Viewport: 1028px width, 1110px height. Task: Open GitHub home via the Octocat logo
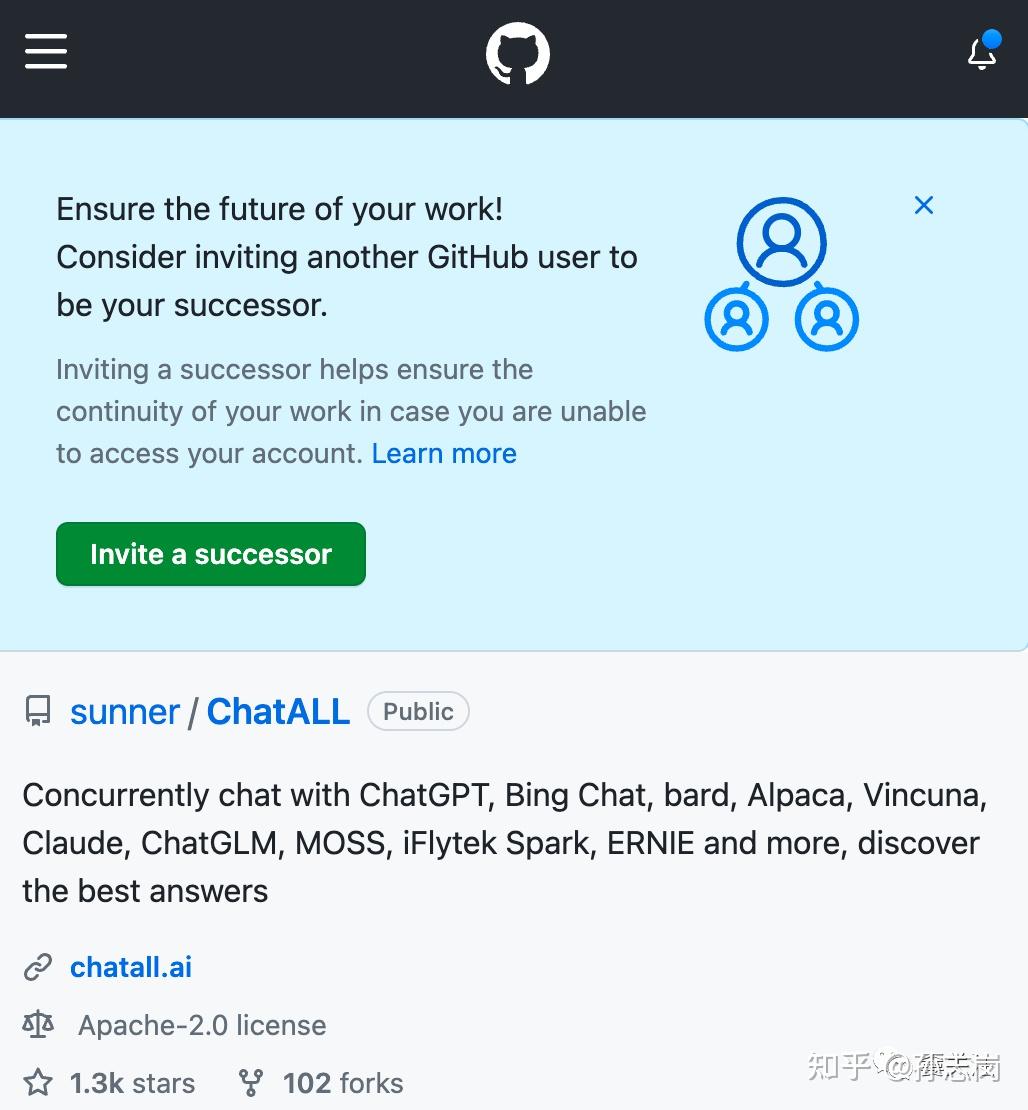(x=517, y=53)
